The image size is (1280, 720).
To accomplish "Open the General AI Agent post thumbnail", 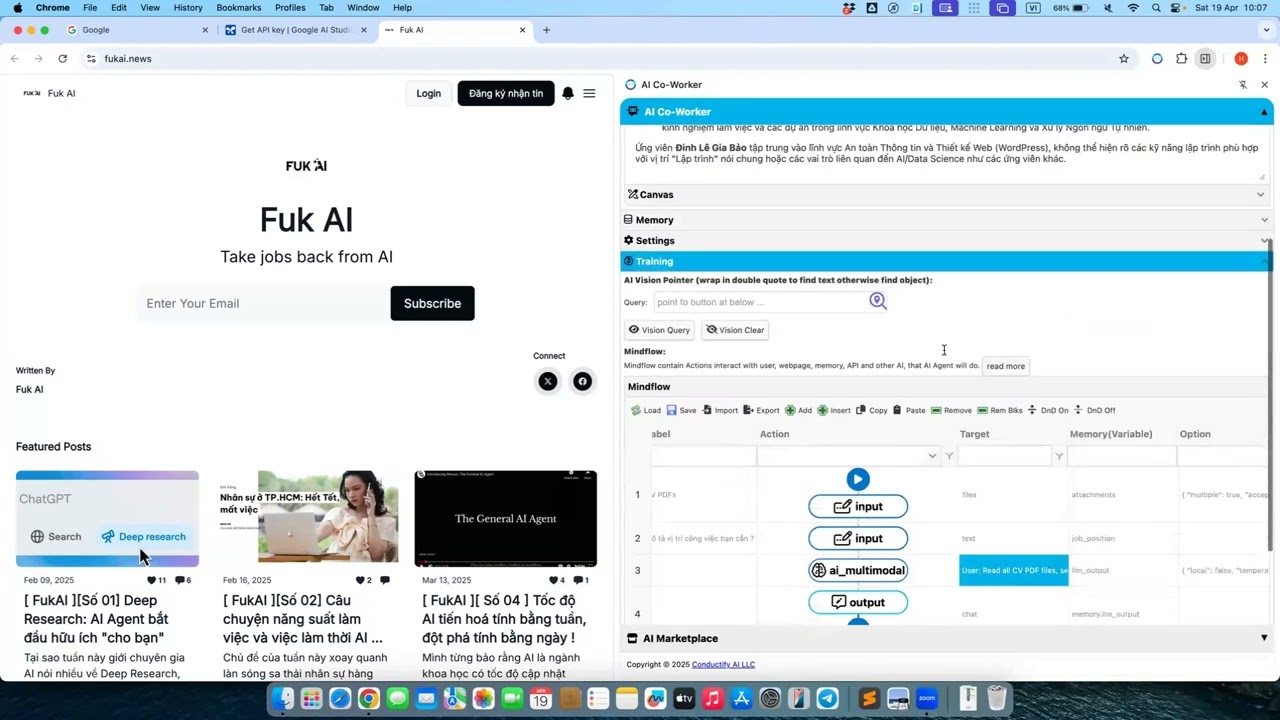I will click(x=506, y=519).
